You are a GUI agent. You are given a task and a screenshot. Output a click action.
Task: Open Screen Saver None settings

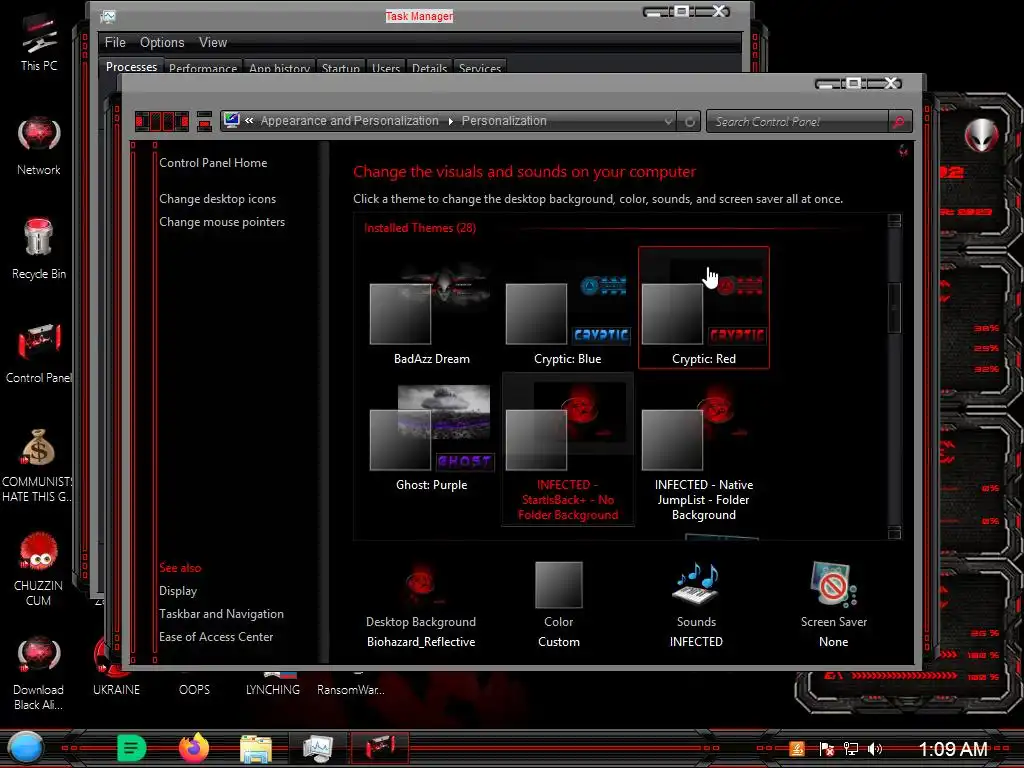834,604
